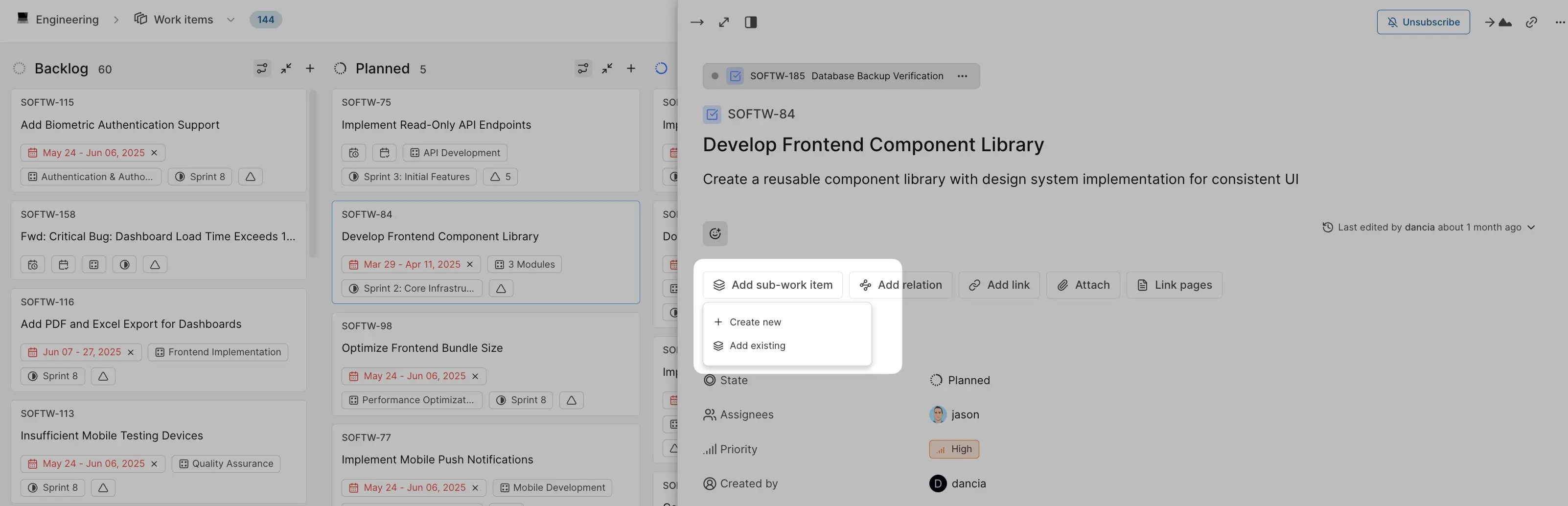Click the Backlog column scrollbar

(x=313, y=174)
